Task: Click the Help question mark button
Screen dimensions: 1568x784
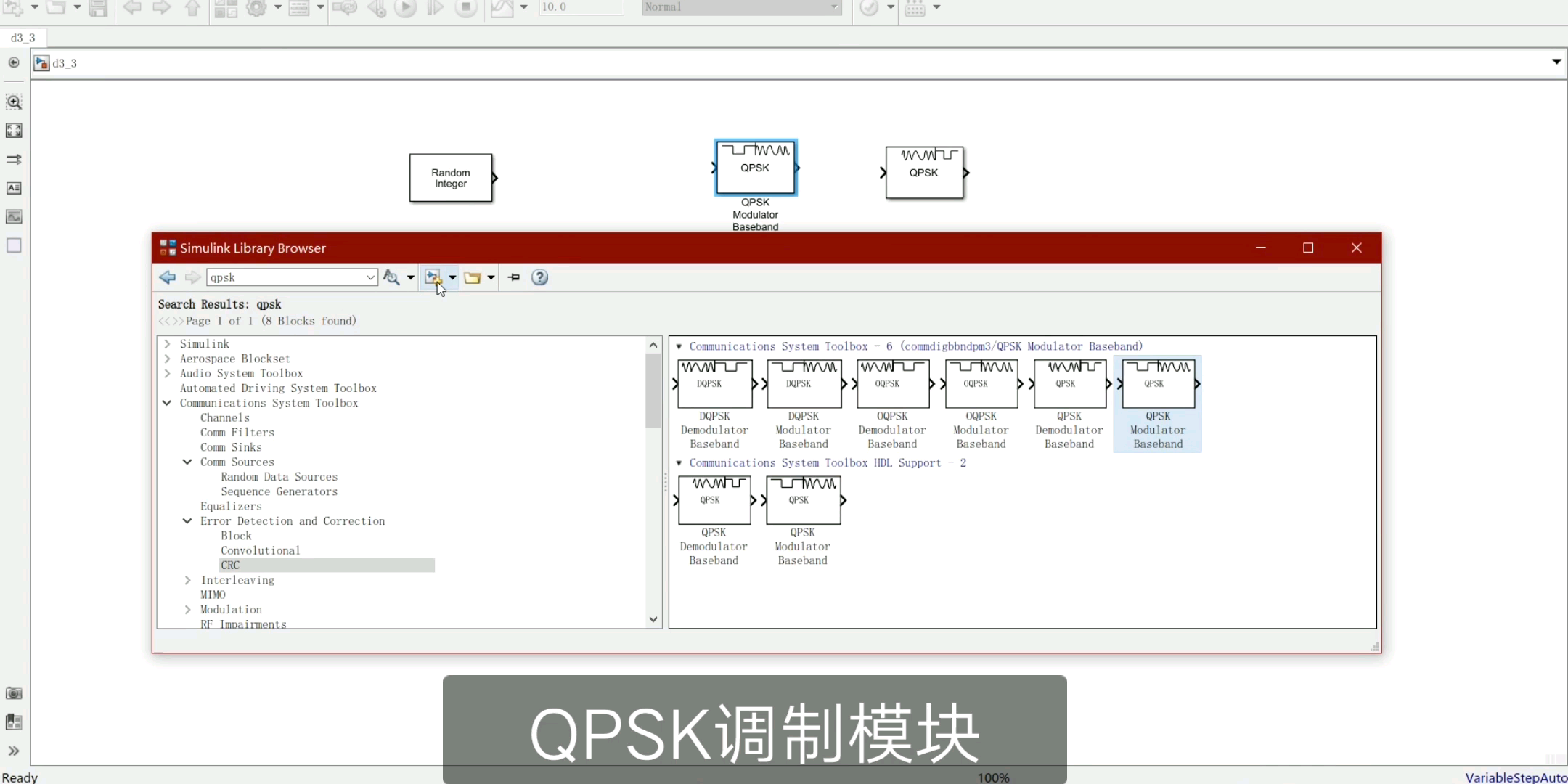Action: point(539,277)
